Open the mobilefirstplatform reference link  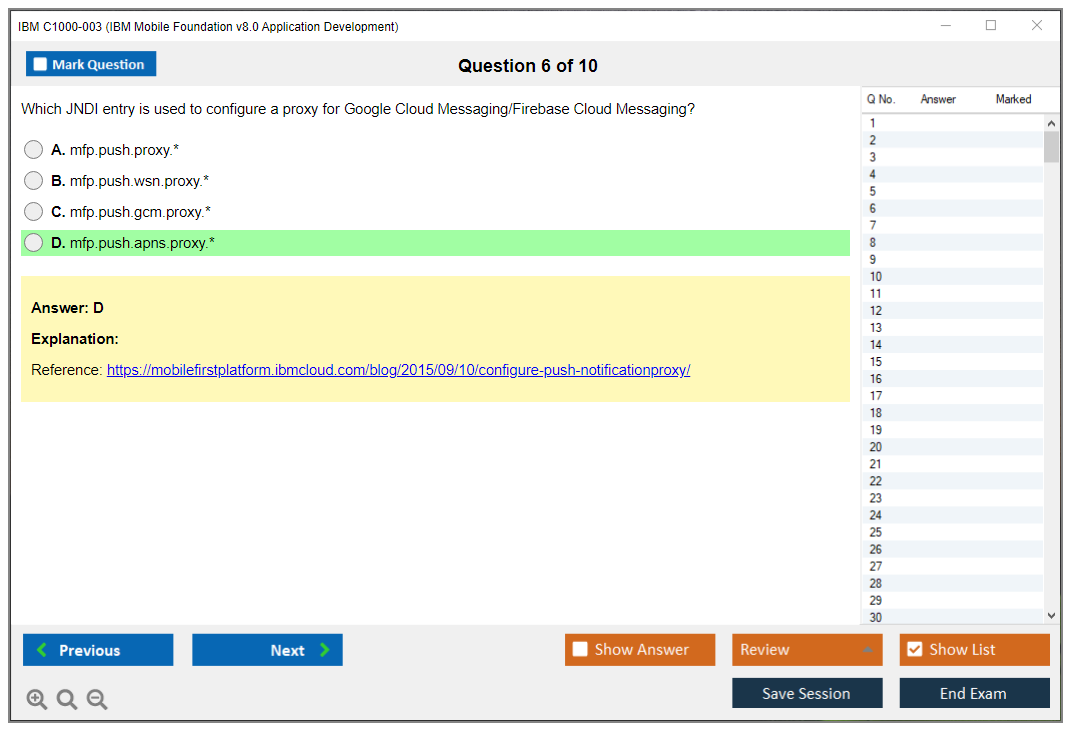point(398,370)
